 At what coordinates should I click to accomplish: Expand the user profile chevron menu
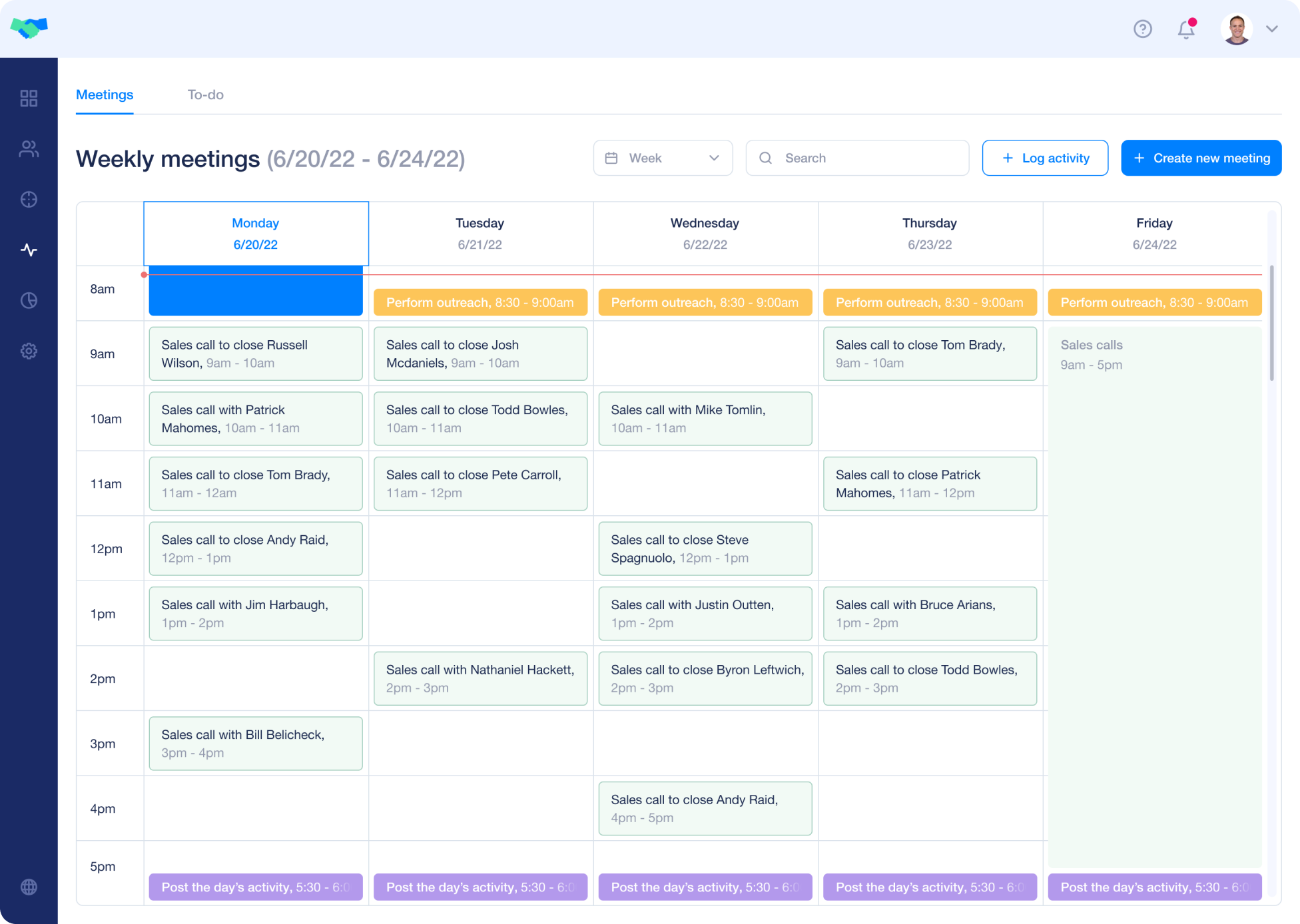[1272, 29]
